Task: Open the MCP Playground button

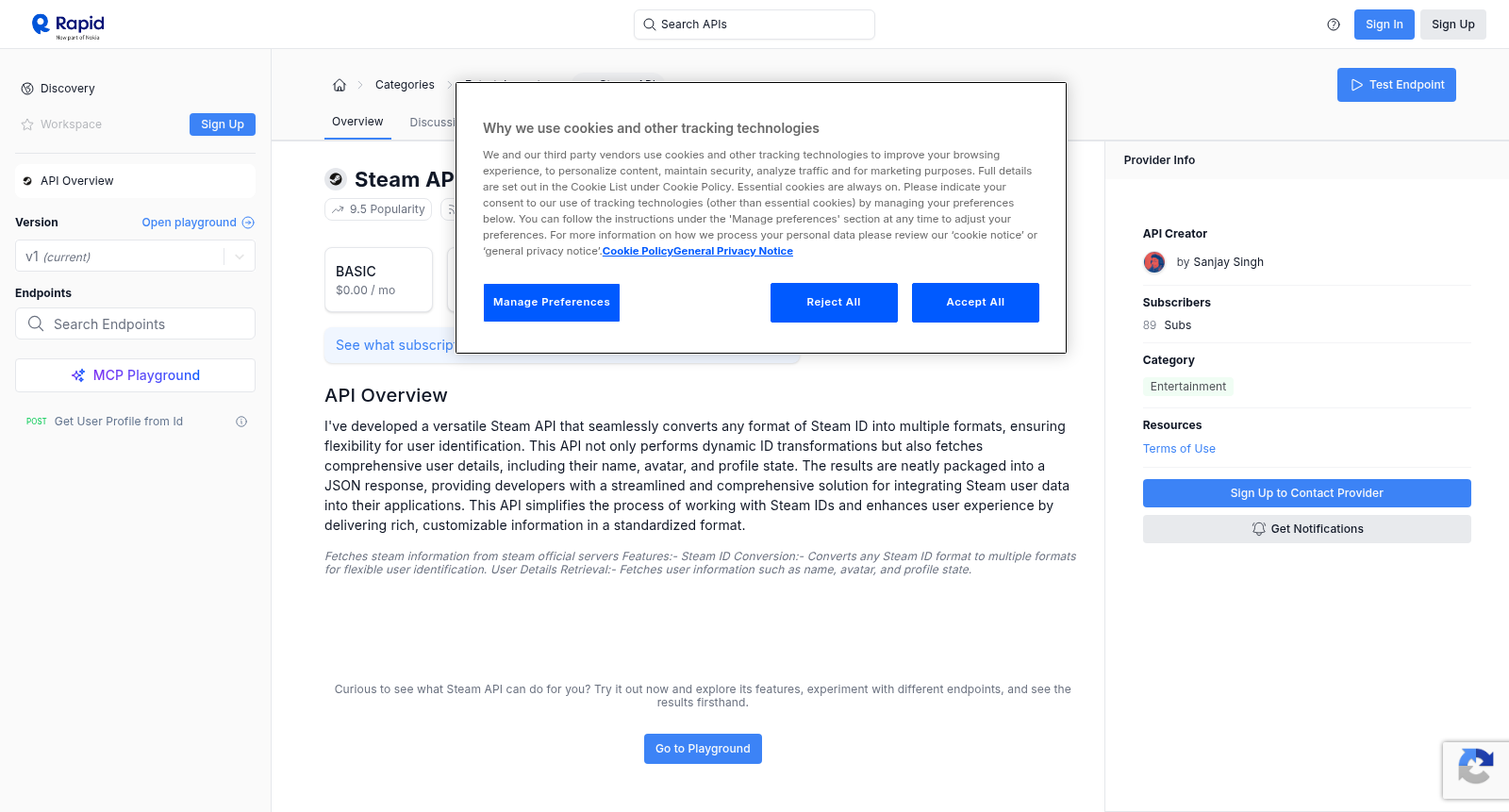Action: 135,375
